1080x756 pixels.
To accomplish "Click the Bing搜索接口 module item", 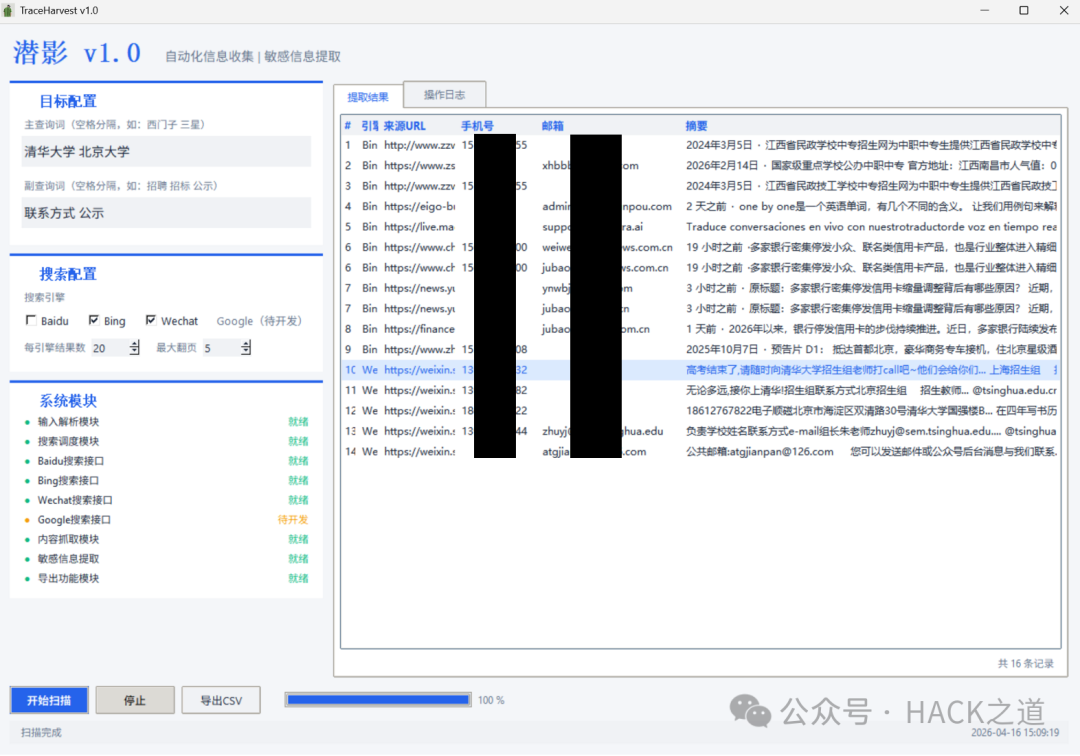I will (68, 481).
